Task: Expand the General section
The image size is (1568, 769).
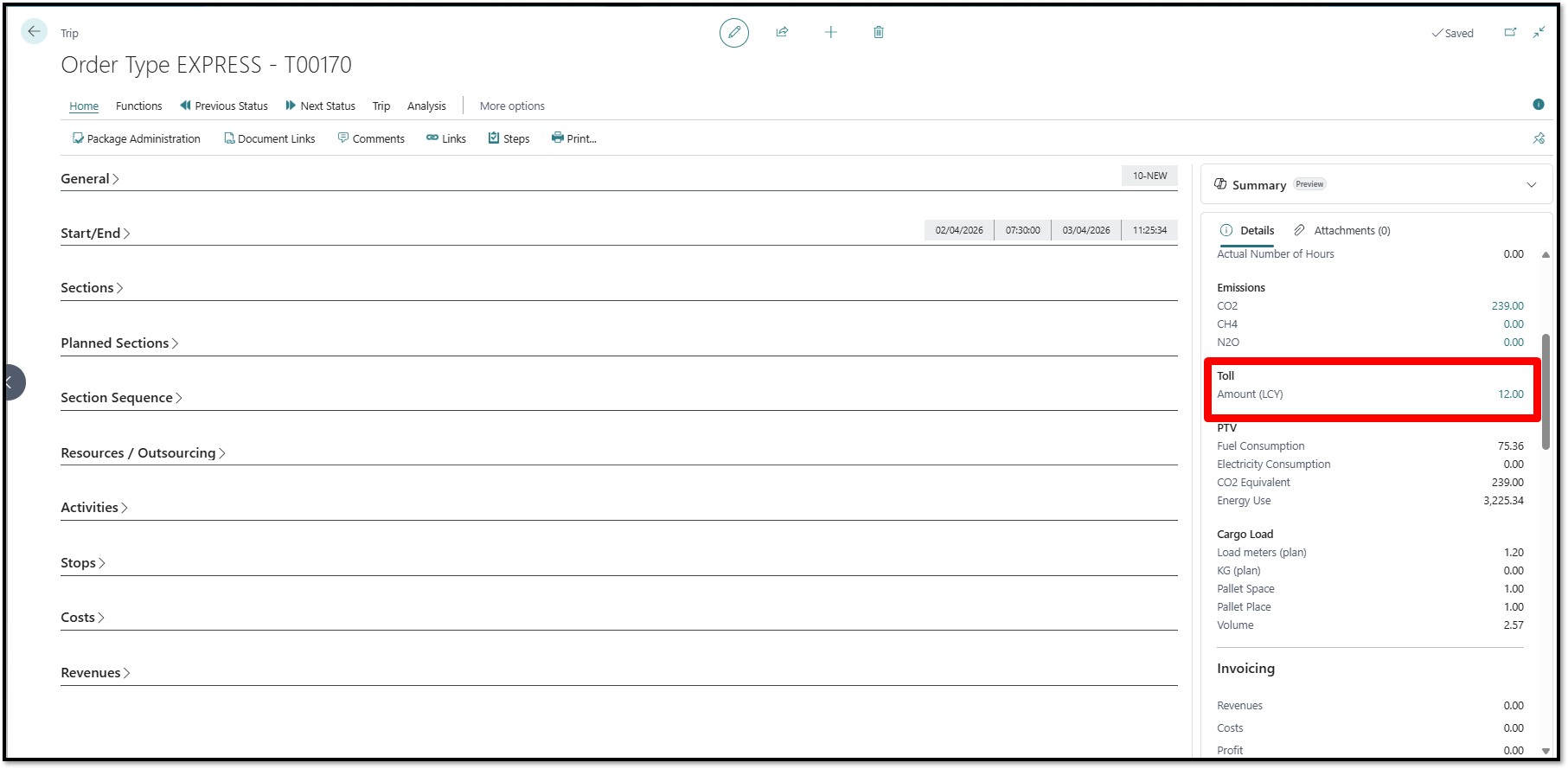Action: pyautogui.click(x=90, y=179)
